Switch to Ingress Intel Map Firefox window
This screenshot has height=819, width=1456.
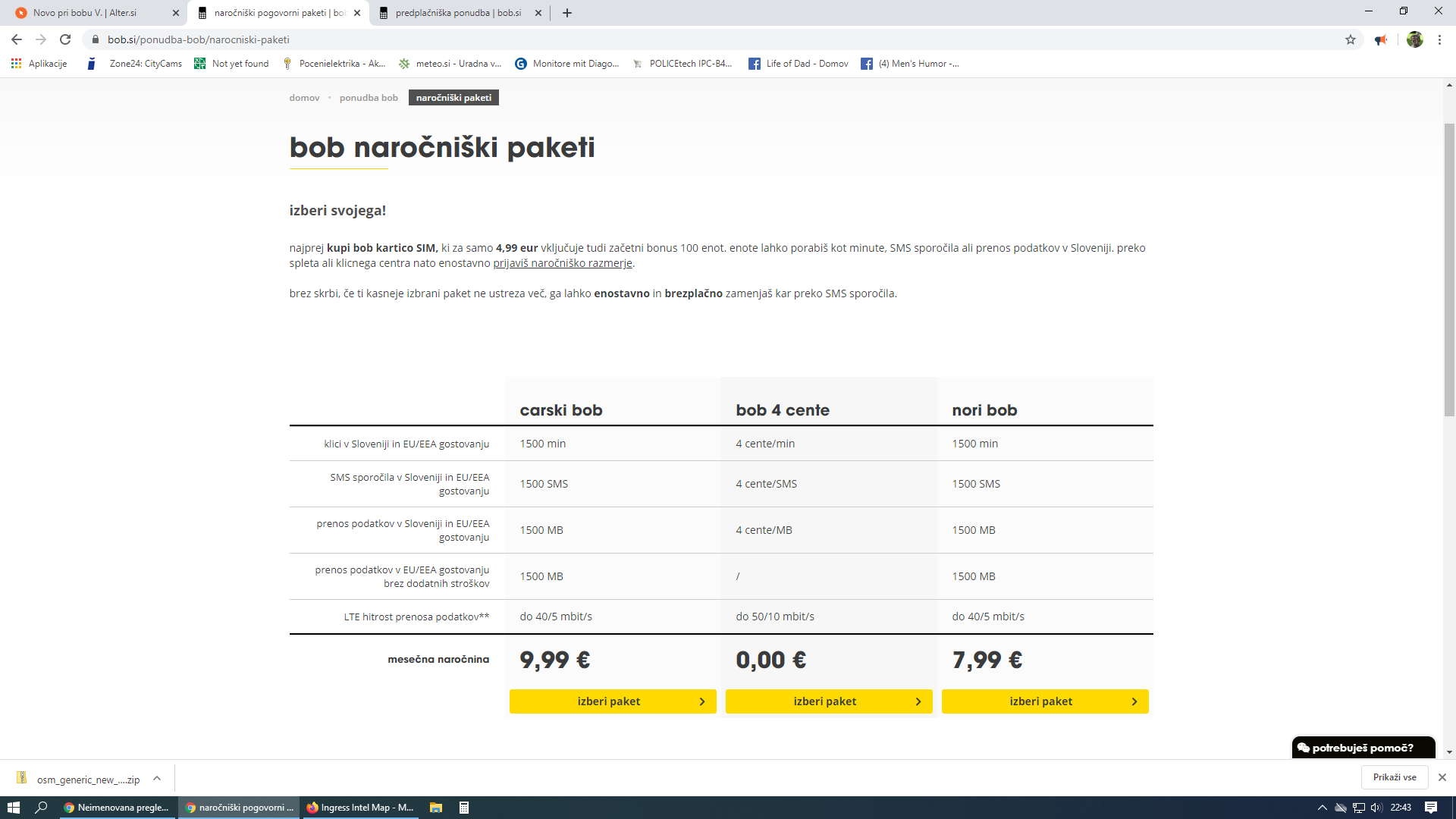pos(360,808)
